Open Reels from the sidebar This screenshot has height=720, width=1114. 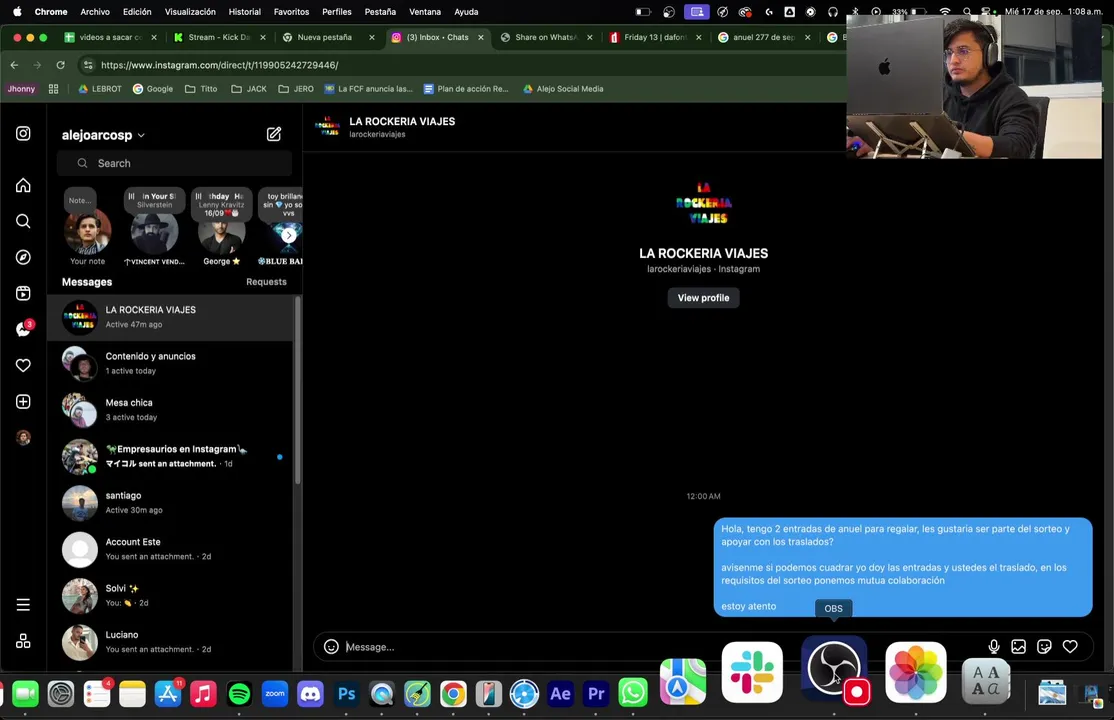click(23, 294)
